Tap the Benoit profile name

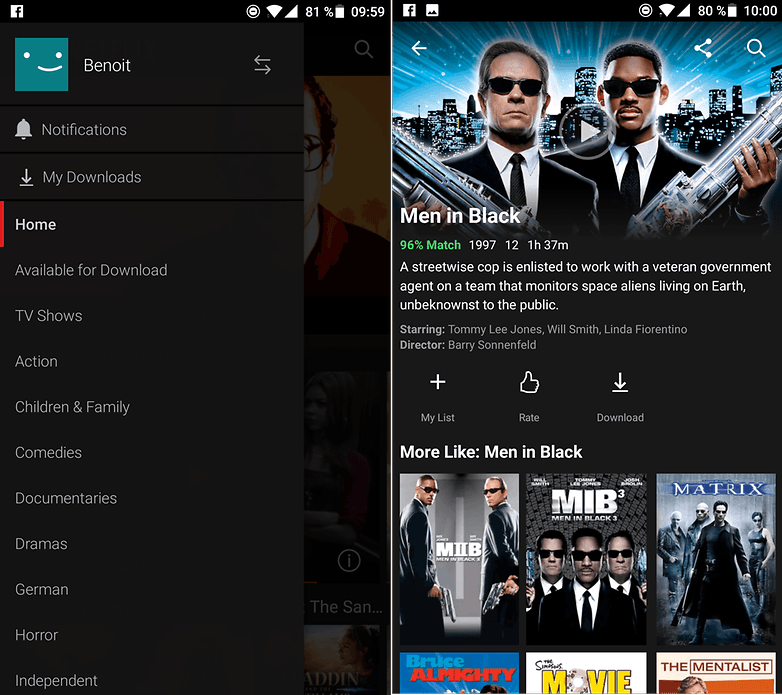coord(107,65)
